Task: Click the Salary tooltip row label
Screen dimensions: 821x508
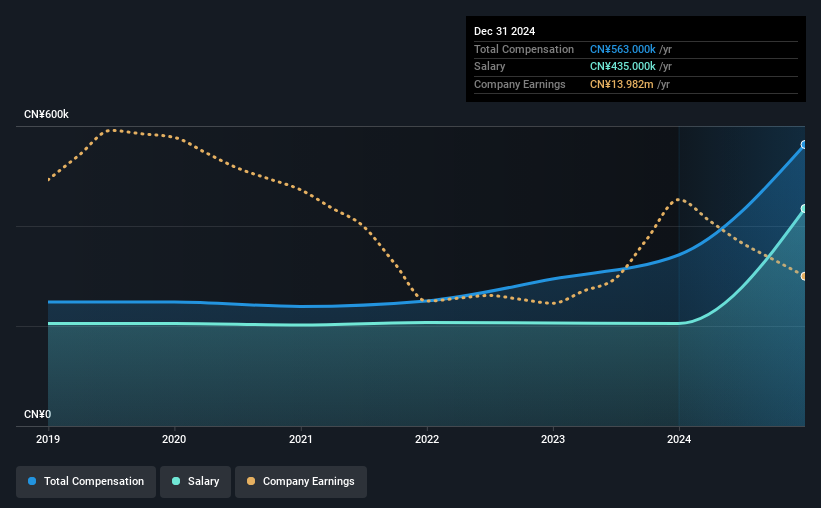Action: click(x=490, y=67)
